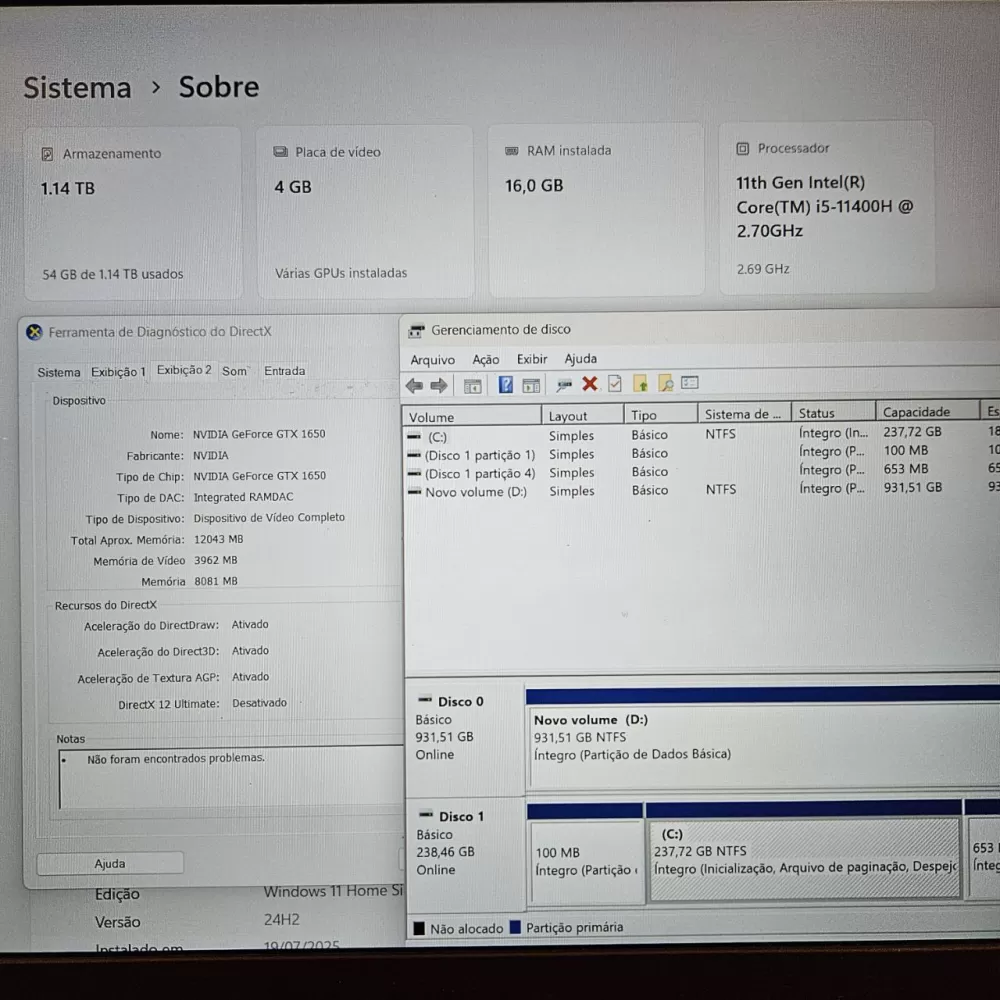Open the Placa de vídeo 4 GB card

[x=365, y=212]
